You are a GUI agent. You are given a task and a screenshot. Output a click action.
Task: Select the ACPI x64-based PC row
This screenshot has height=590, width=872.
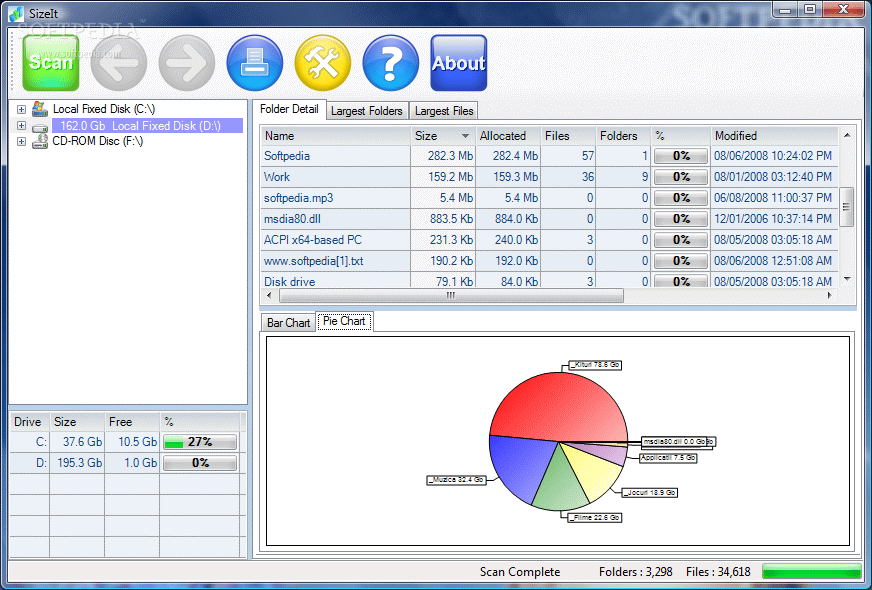coord(549,240)
